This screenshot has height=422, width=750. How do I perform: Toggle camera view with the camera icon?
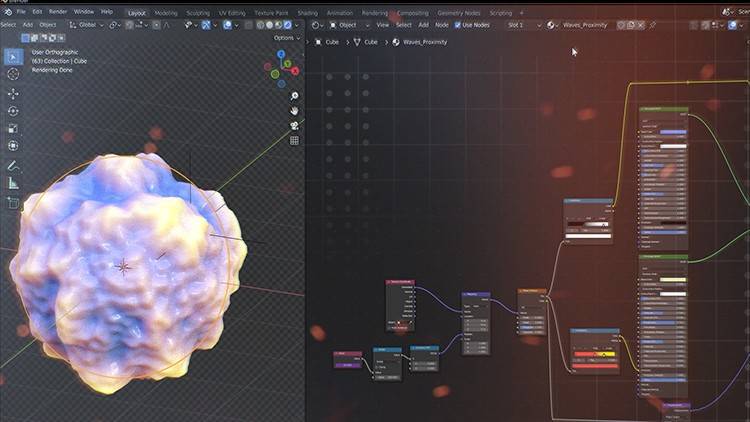click(x=294, y=125)
